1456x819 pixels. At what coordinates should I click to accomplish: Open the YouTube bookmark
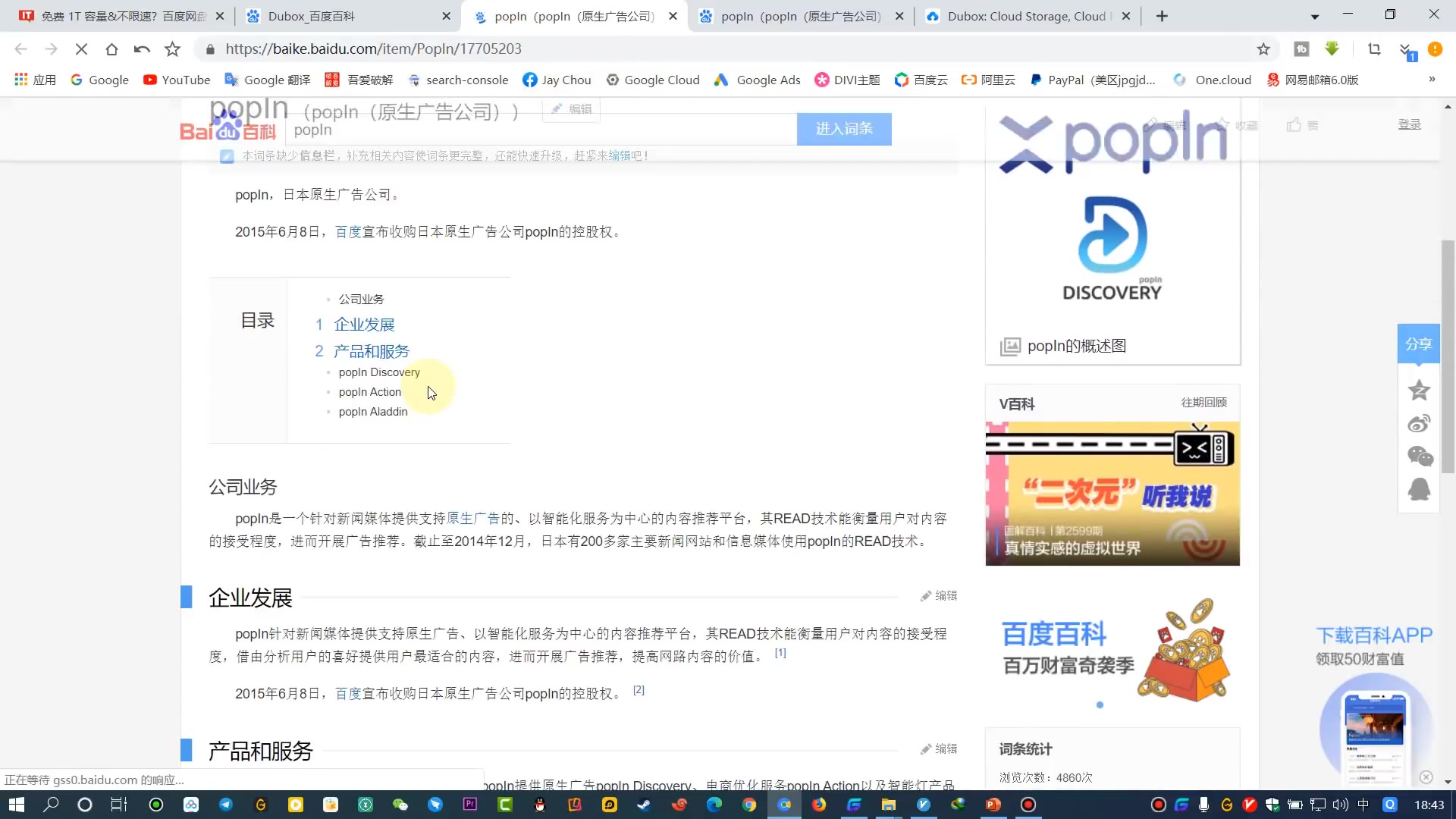(x=177, y=80)
